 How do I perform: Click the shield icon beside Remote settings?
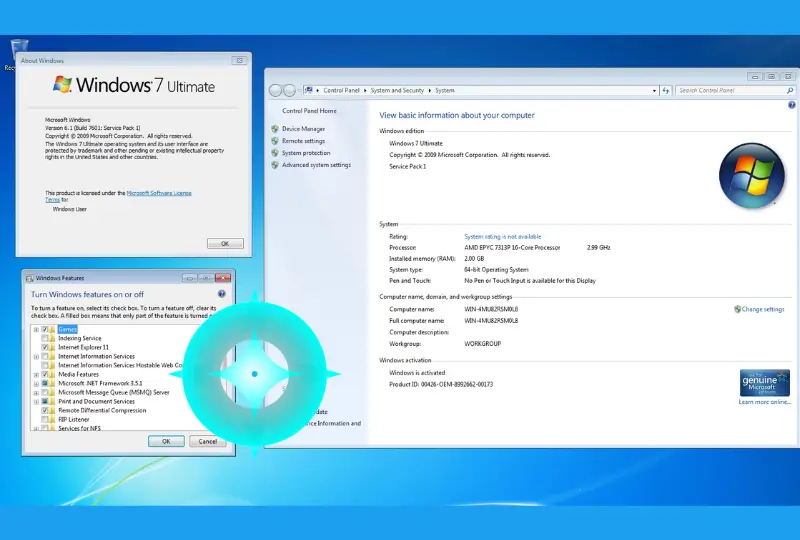coord(275,141)
